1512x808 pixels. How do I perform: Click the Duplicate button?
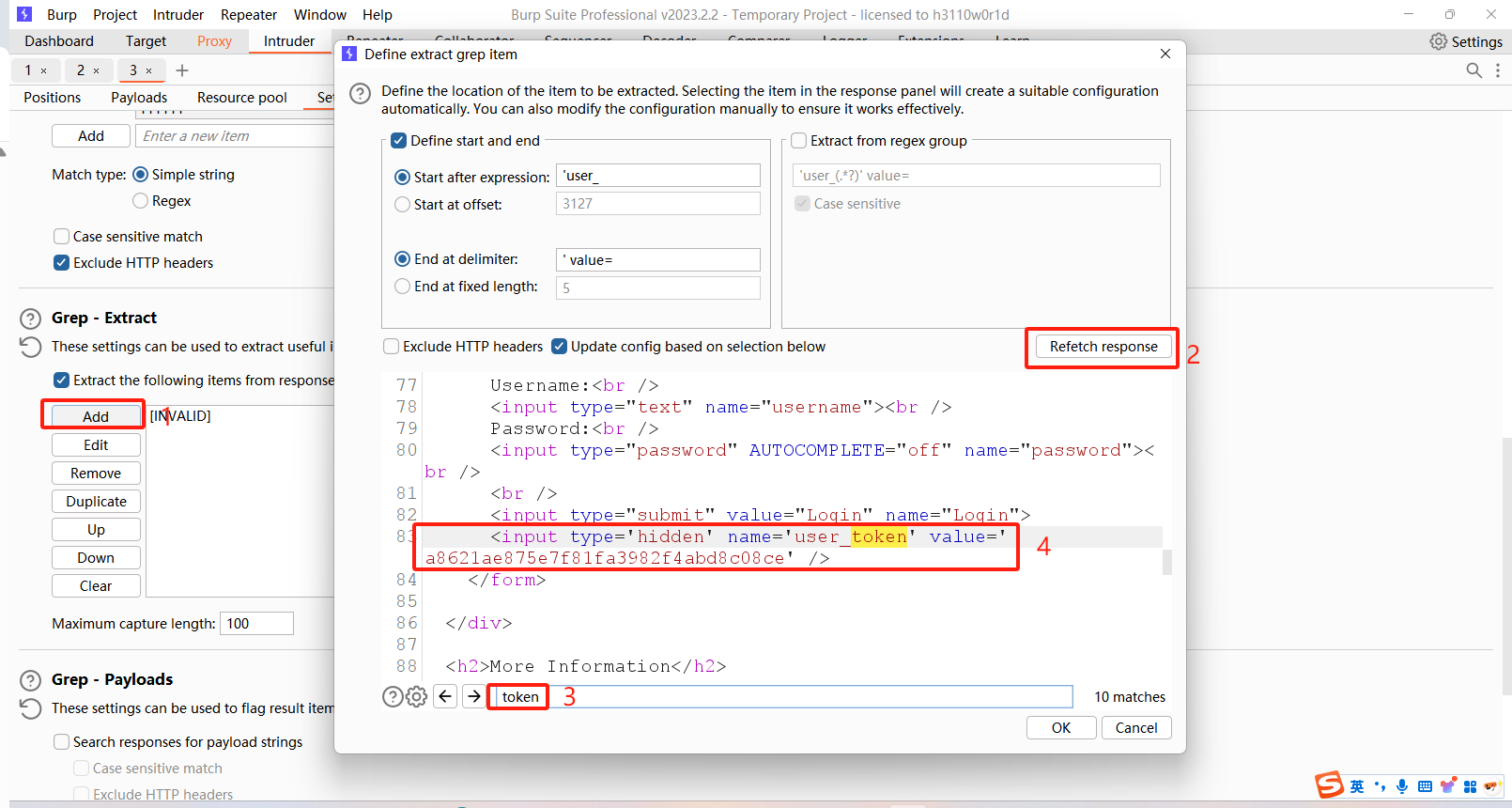pyautogui.click(x=96, y=502)
